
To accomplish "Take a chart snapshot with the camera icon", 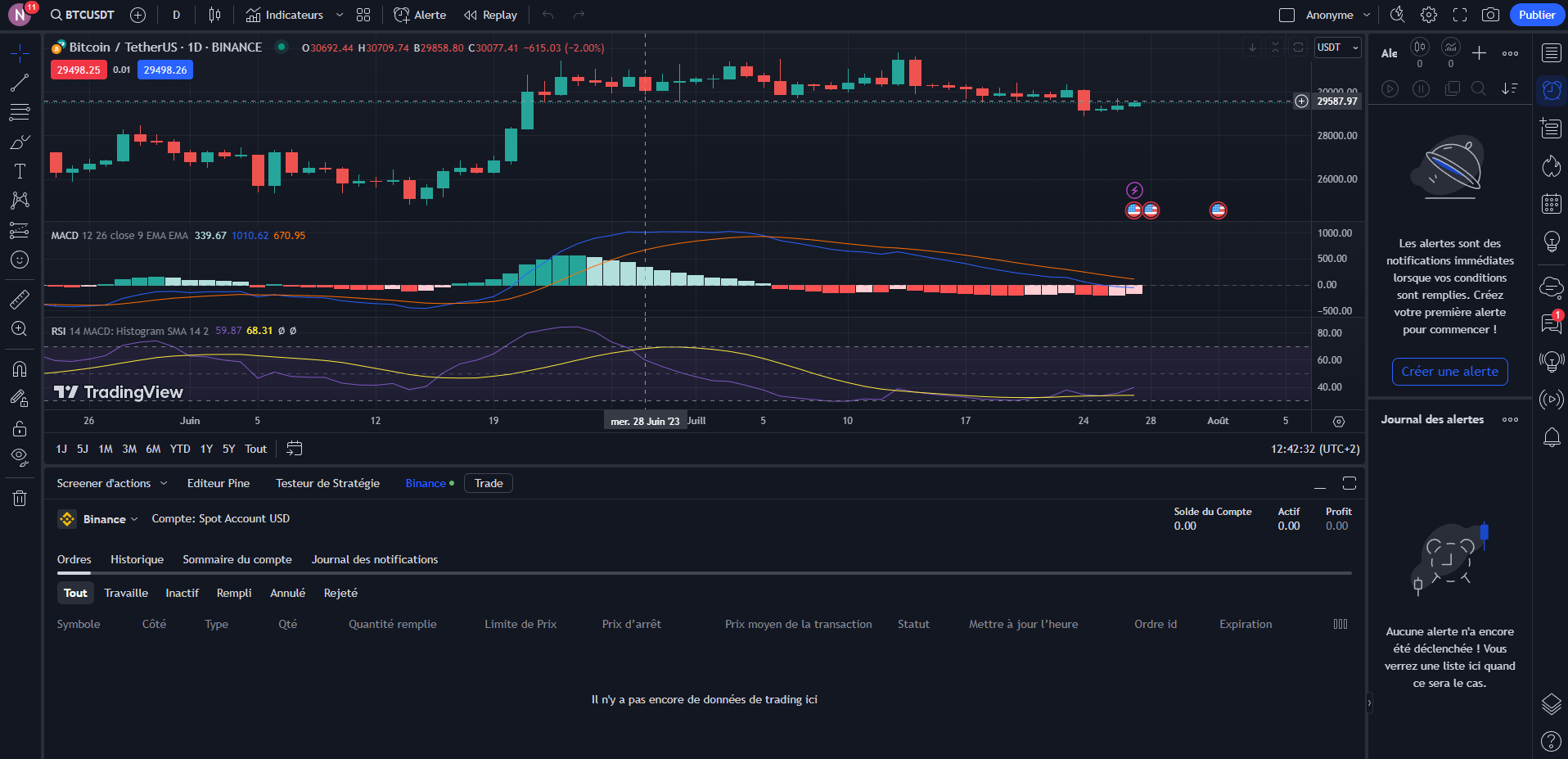I will 1489,14.
